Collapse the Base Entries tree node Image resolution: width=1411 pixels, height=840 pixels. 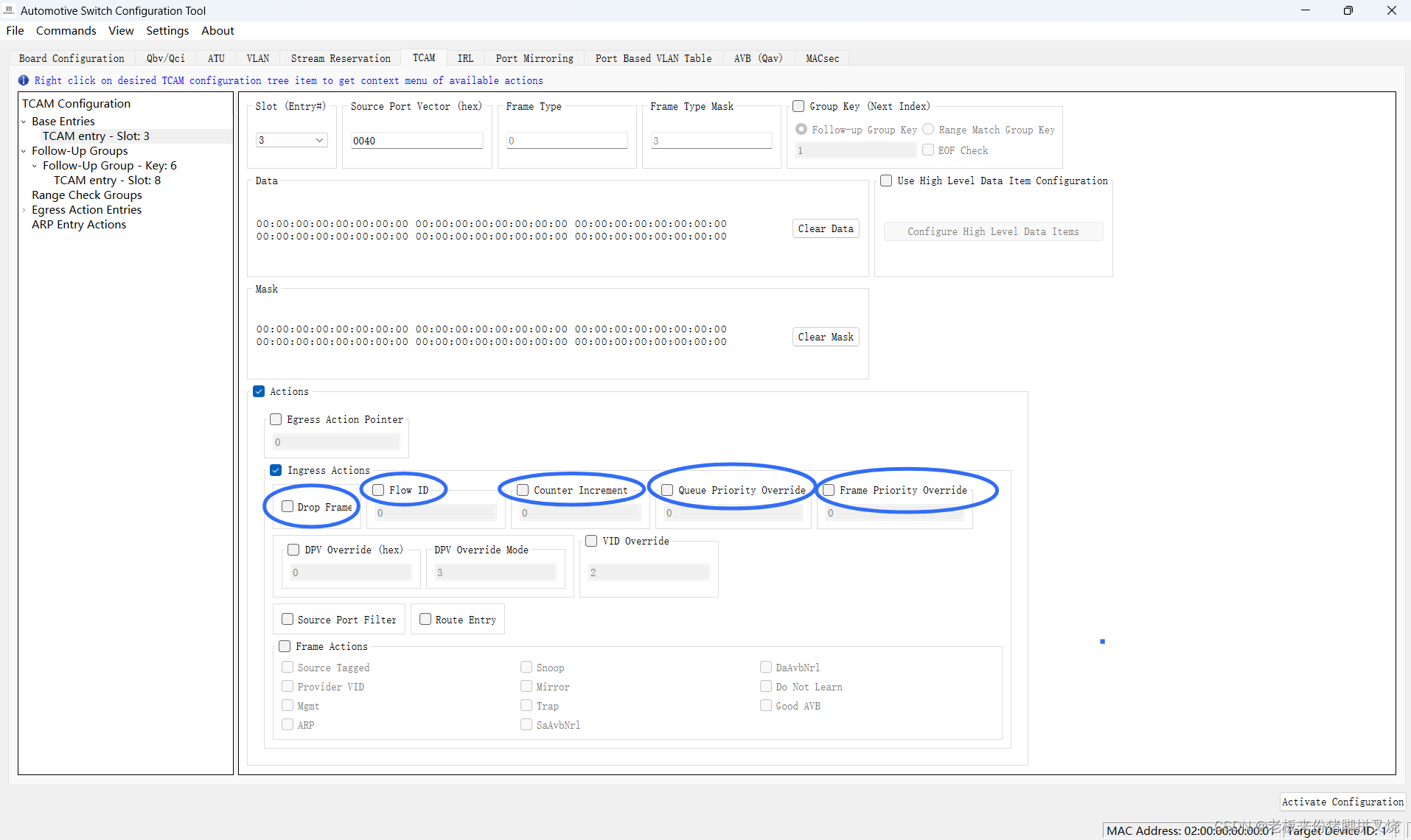coord(24,122)
